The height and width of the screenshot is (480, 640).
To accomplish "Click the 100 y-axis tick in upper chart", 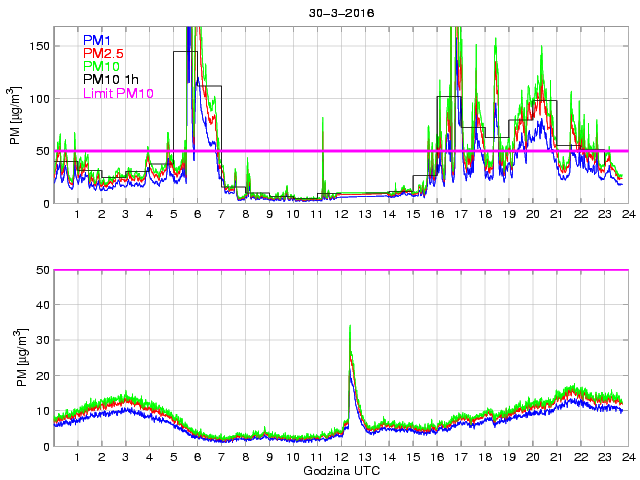I will [38, 98].
